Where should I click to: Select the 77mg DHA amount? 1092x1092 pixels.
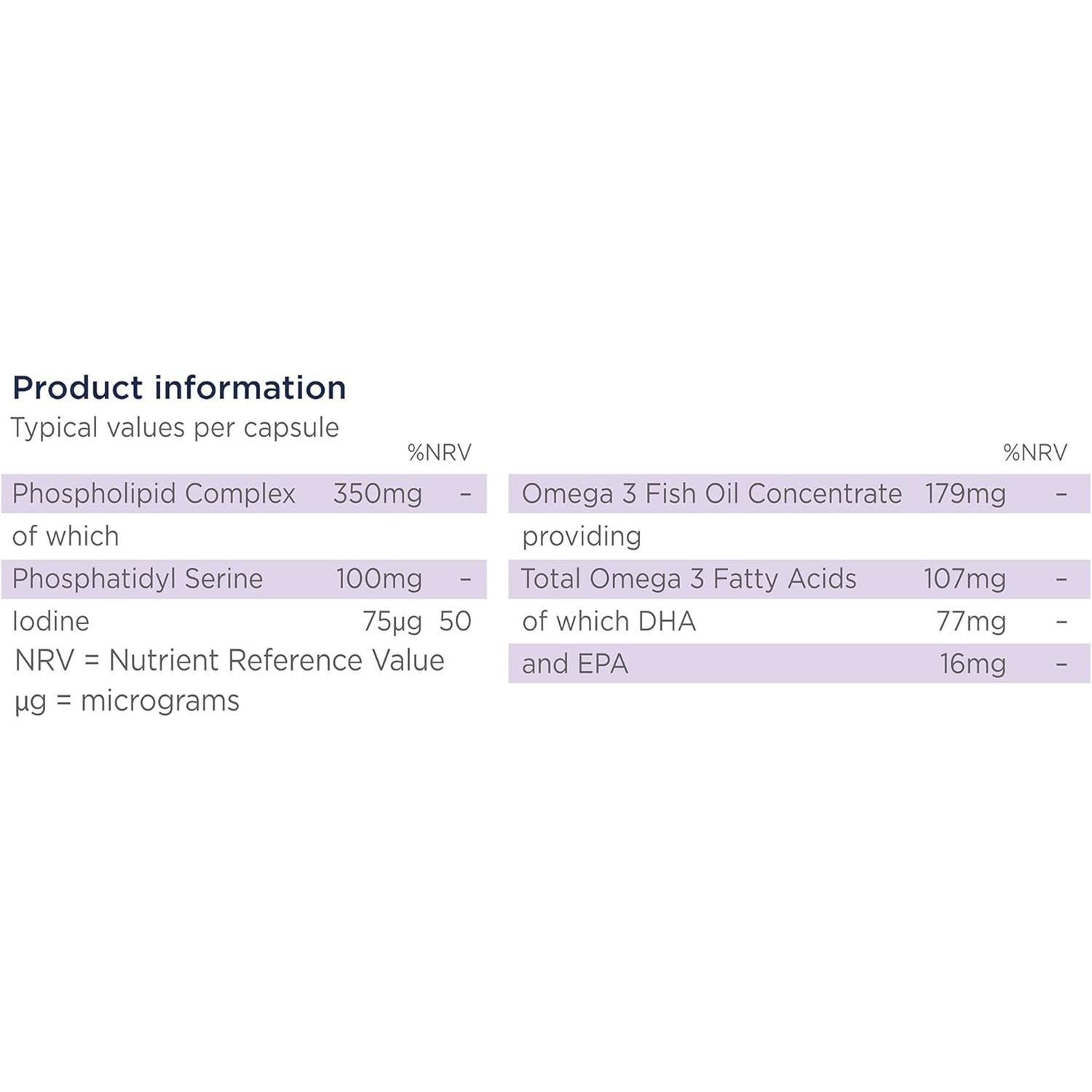click(970, 622)
